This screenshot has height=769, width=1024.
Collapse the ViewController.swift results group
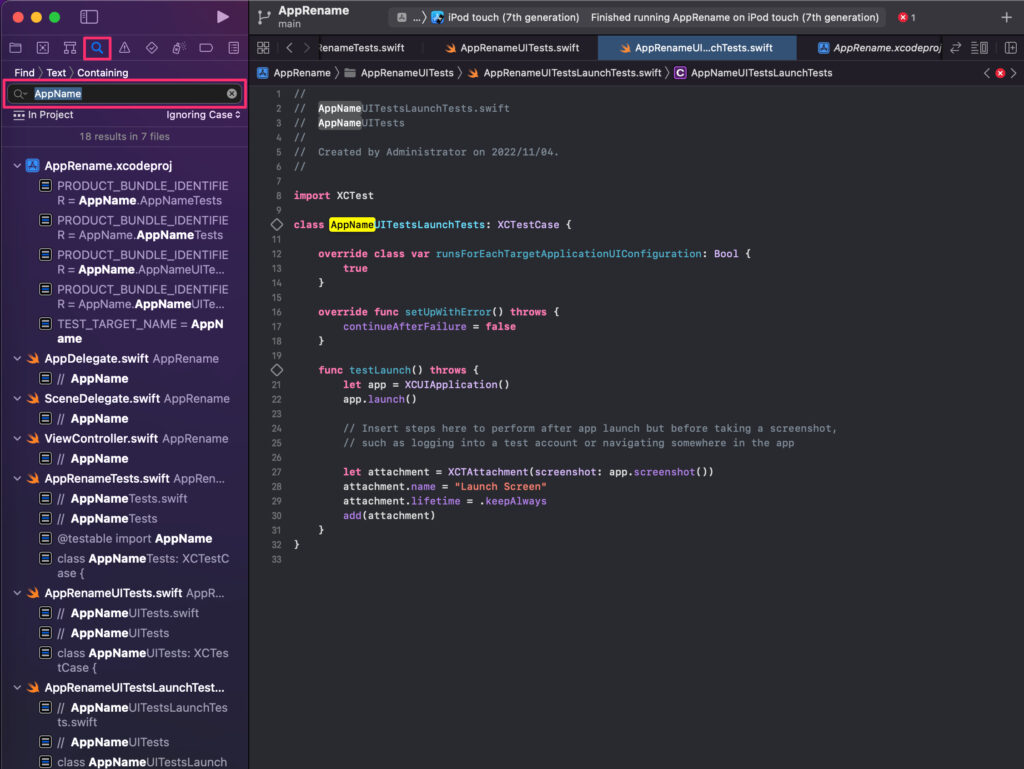17,439
